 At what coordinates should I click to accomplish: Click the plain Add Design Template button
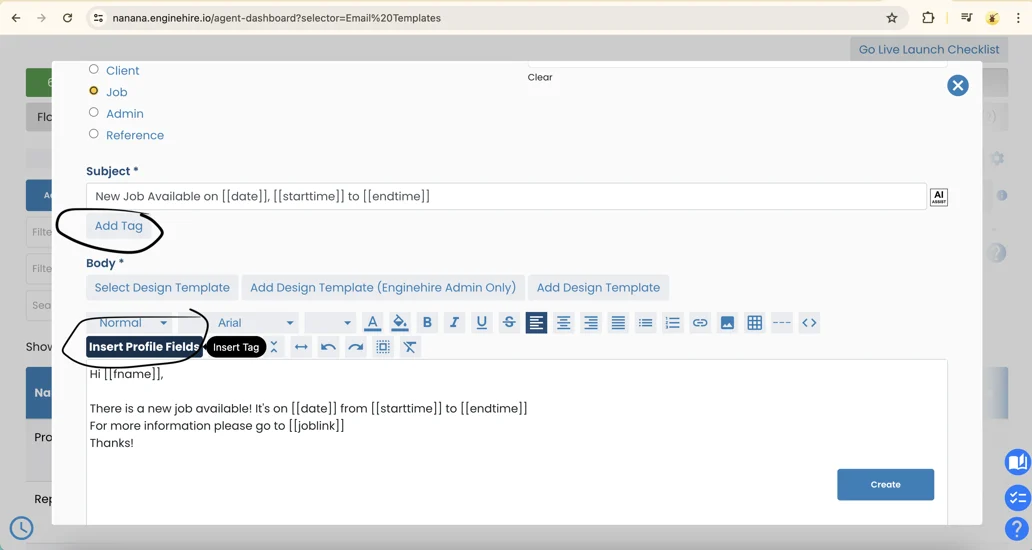pos(598,288)
